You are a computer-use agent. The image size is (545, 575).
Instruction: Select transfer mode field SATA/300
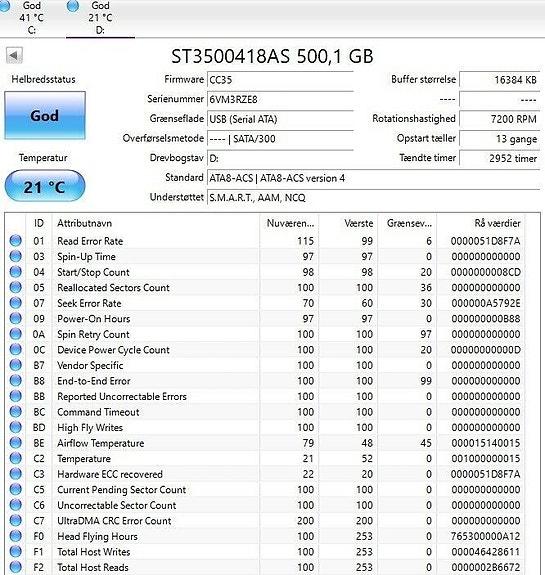pos(280,139)
